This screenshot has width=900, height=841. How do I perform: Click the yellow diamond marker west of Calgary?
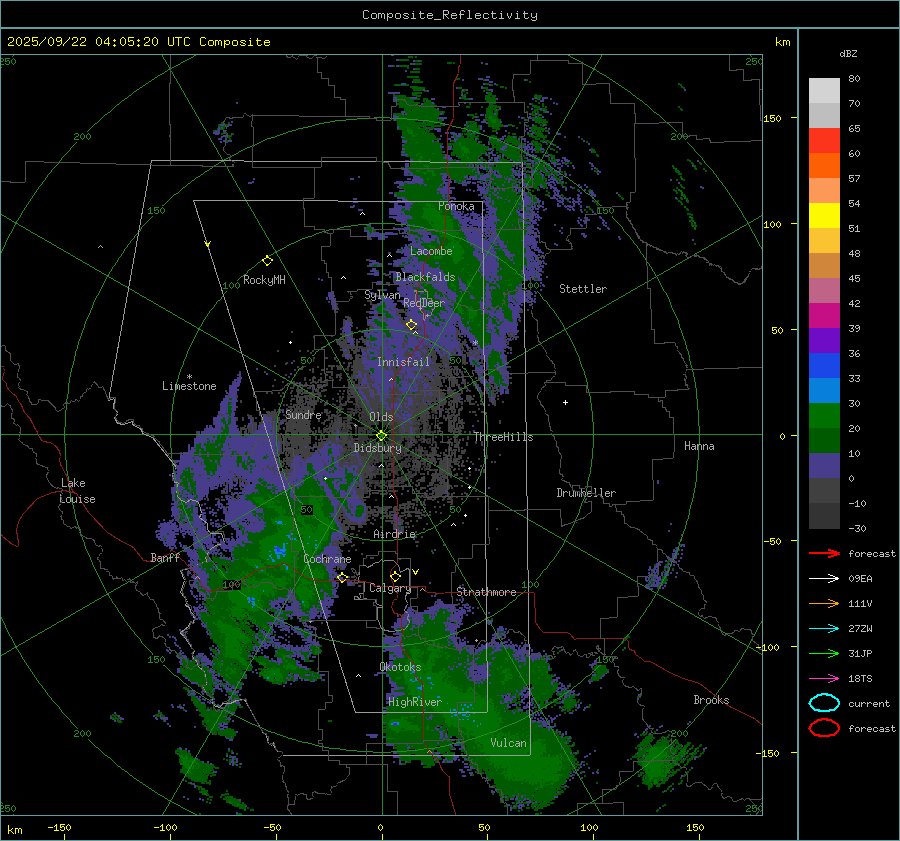342,578
